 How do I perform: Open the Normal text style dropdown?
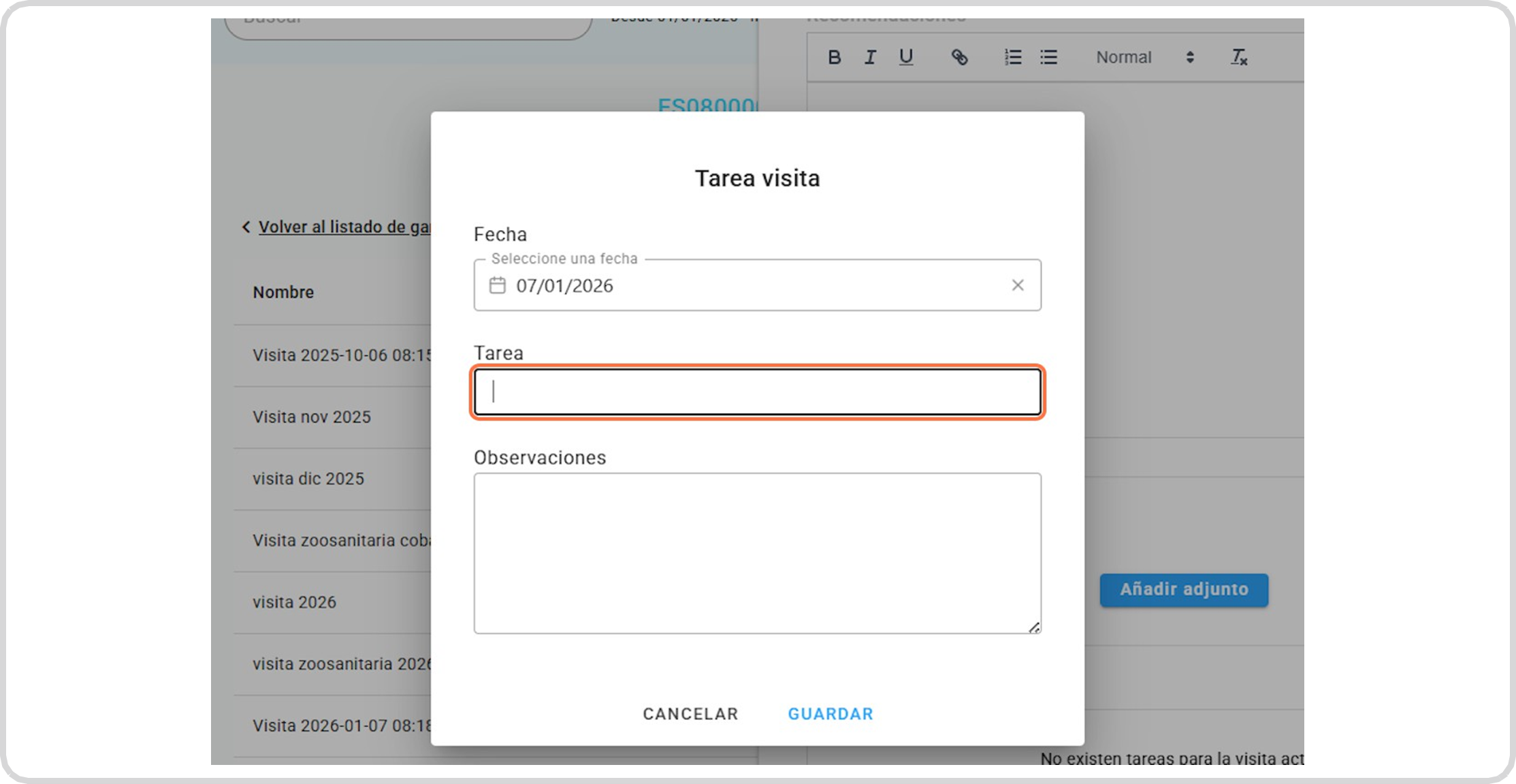click(x=1144, y=58)
